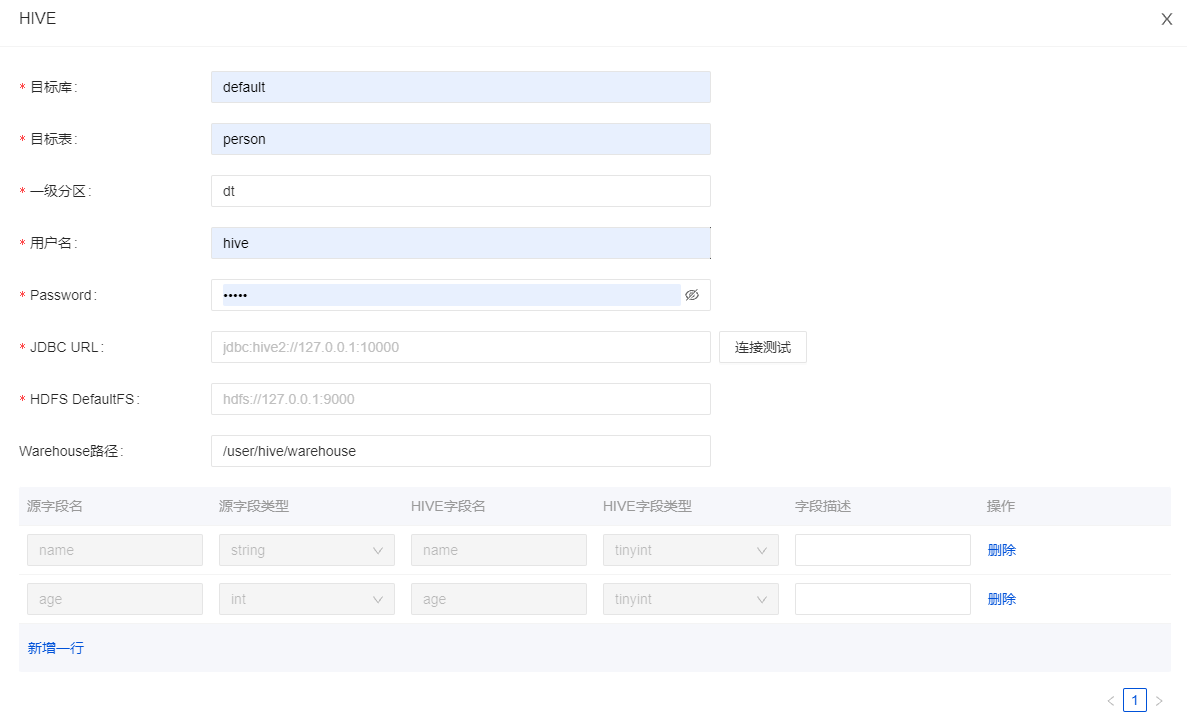The height and width of the screenshot is (727, 1187).
Task: Expand HIVE field type dropdown for age row
Action: coord(690,599)
